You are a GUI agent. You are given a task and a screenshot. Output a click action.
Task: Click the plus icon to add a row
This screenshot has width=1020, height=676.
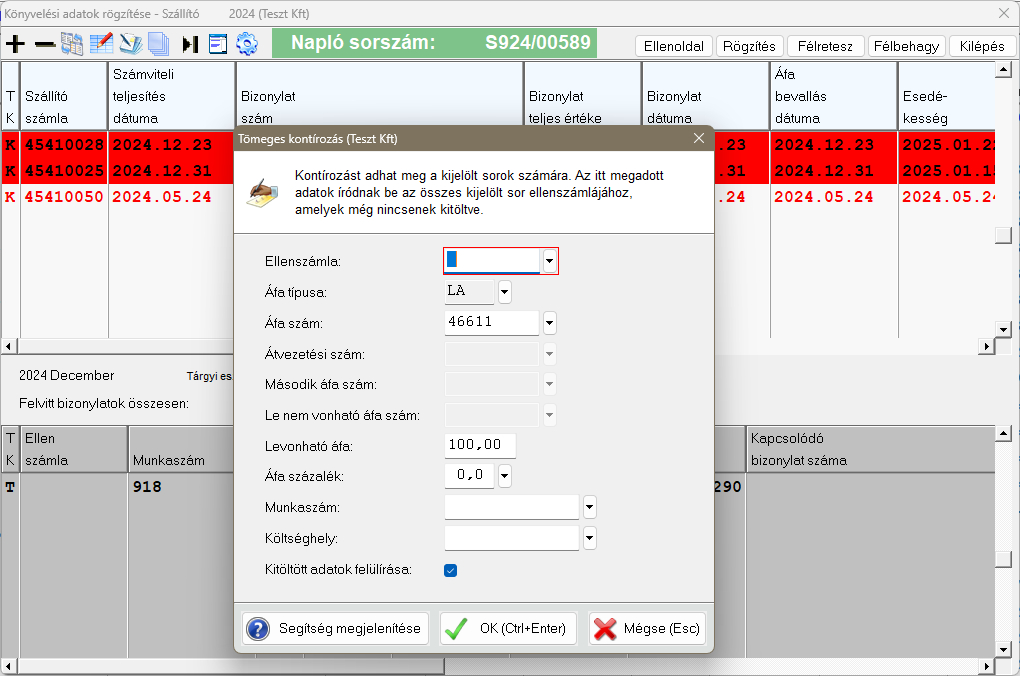[15, 44]
